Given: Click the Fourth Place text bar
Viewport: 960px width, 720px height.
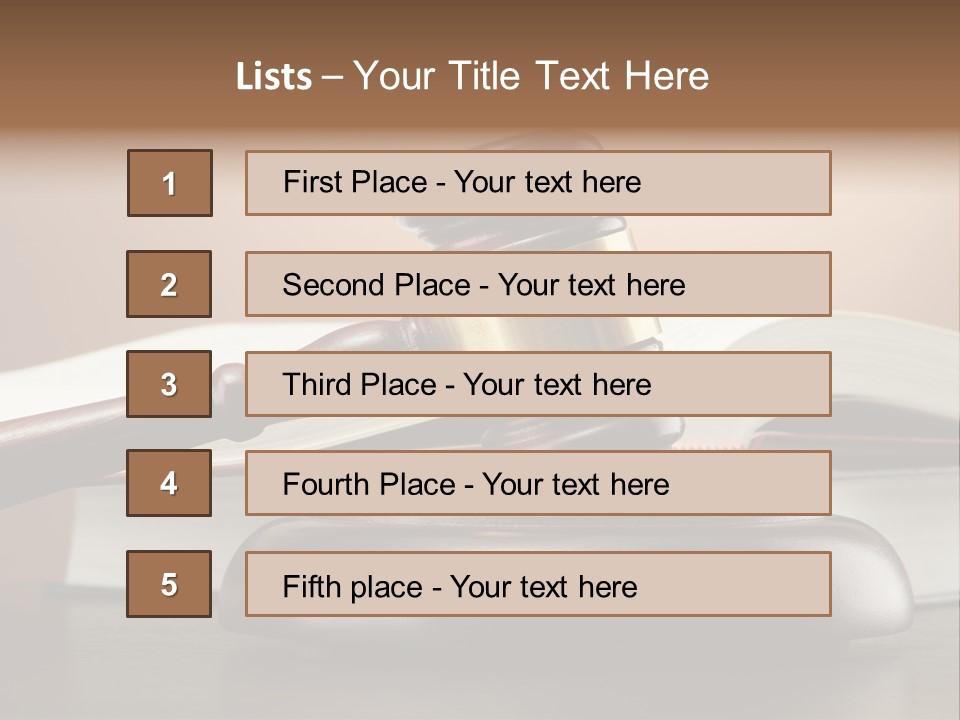Looking at the screenshot, I should [538, 484].
